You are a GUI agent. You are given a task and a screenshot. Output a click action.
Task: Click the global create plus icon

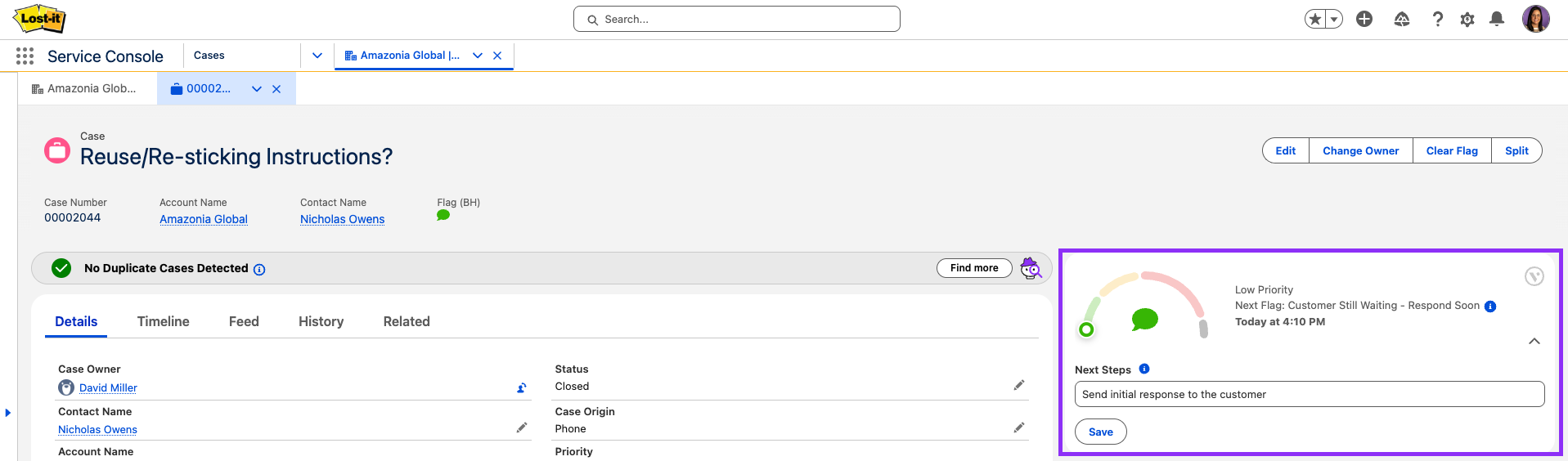tap(1364, 19)
